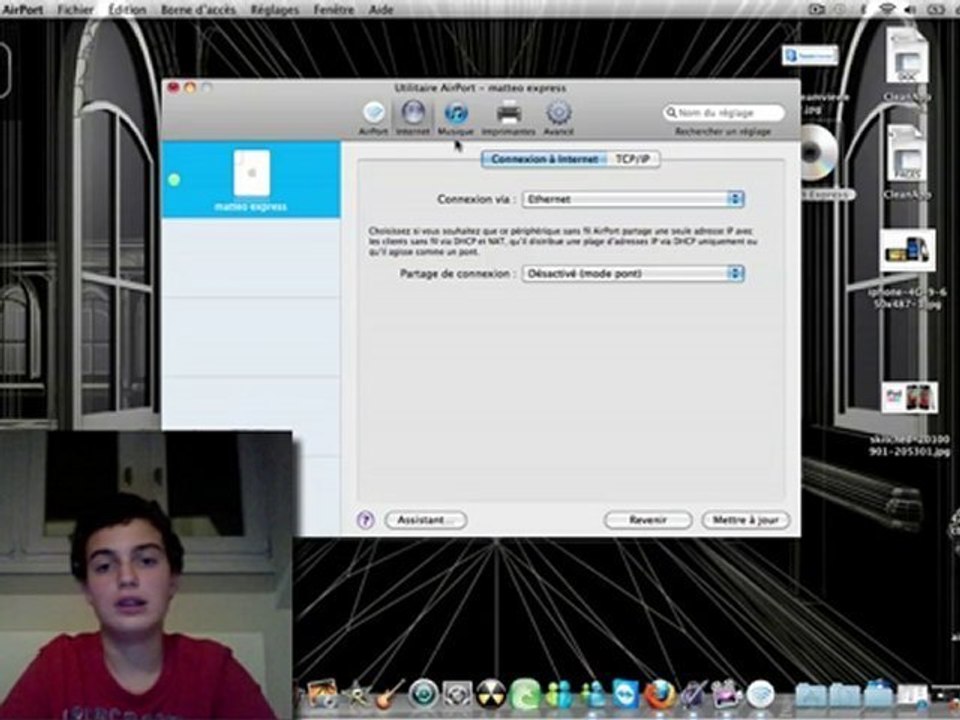This screenshot has width=960, height=720.
Task: Open the Réglages menu
Action: click(x=275, y=9)
